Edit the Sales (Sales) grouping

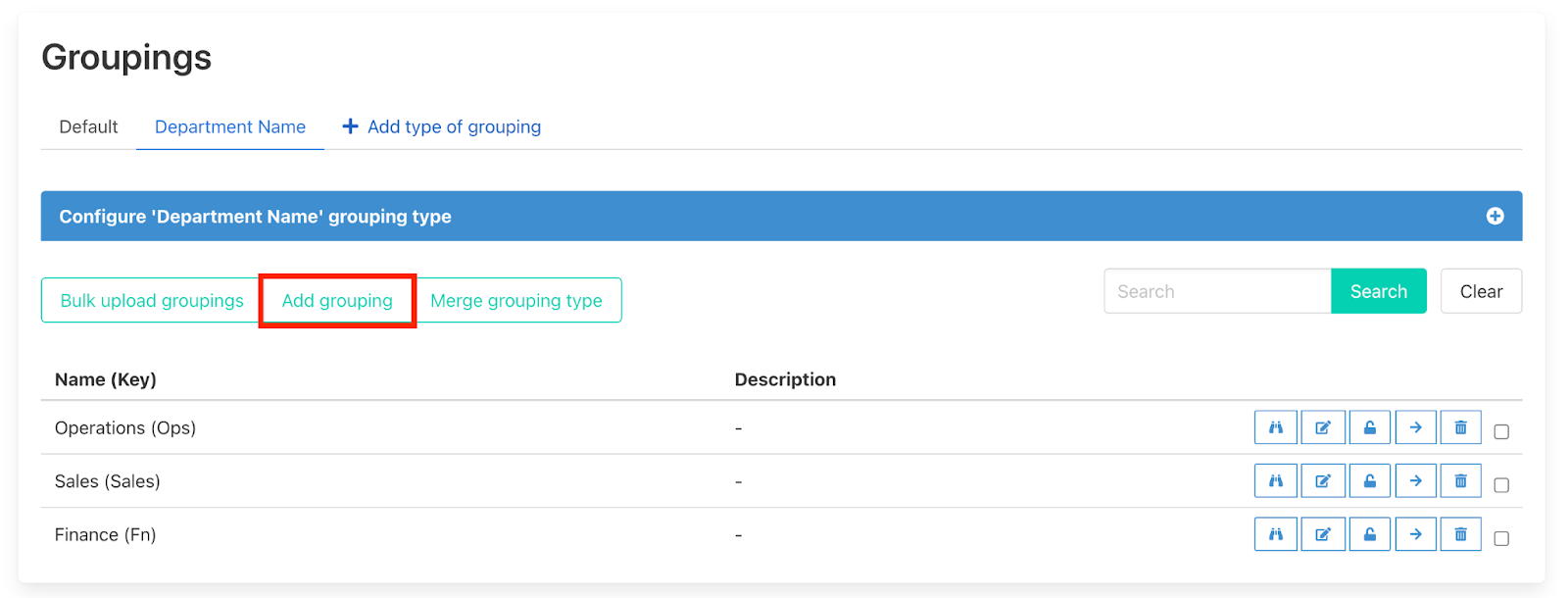point(1322,481)
